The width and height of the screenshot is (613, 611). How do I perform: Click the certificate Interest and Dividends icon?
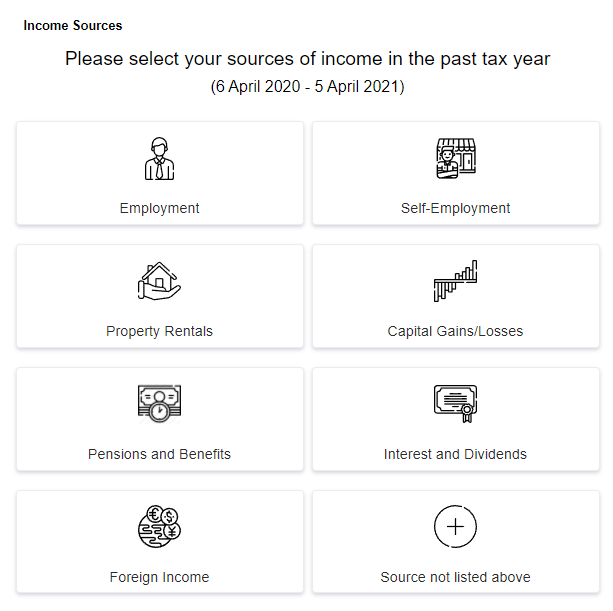tap(456, 404)
